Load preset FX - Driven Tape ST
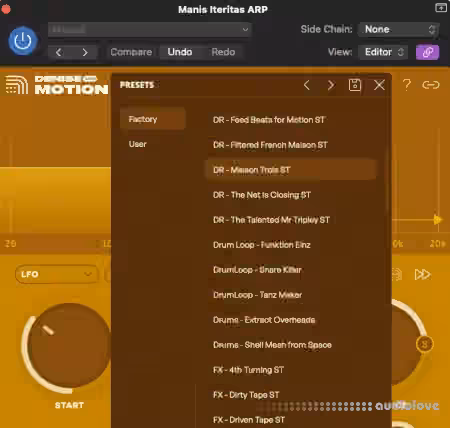Viewport: 450px width, 428px height. click(x=291, y=420)
